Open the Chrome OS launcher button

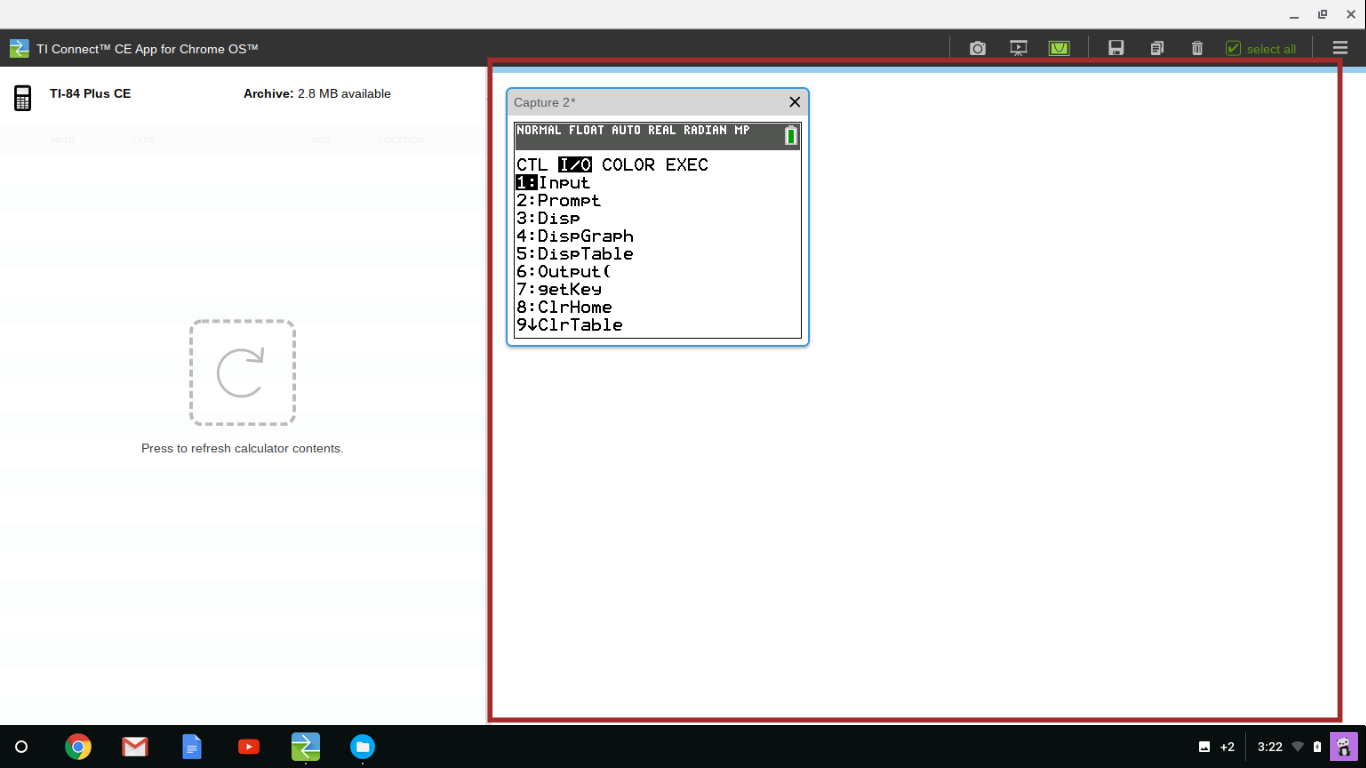pyautogui.click(x=21, y=747)
